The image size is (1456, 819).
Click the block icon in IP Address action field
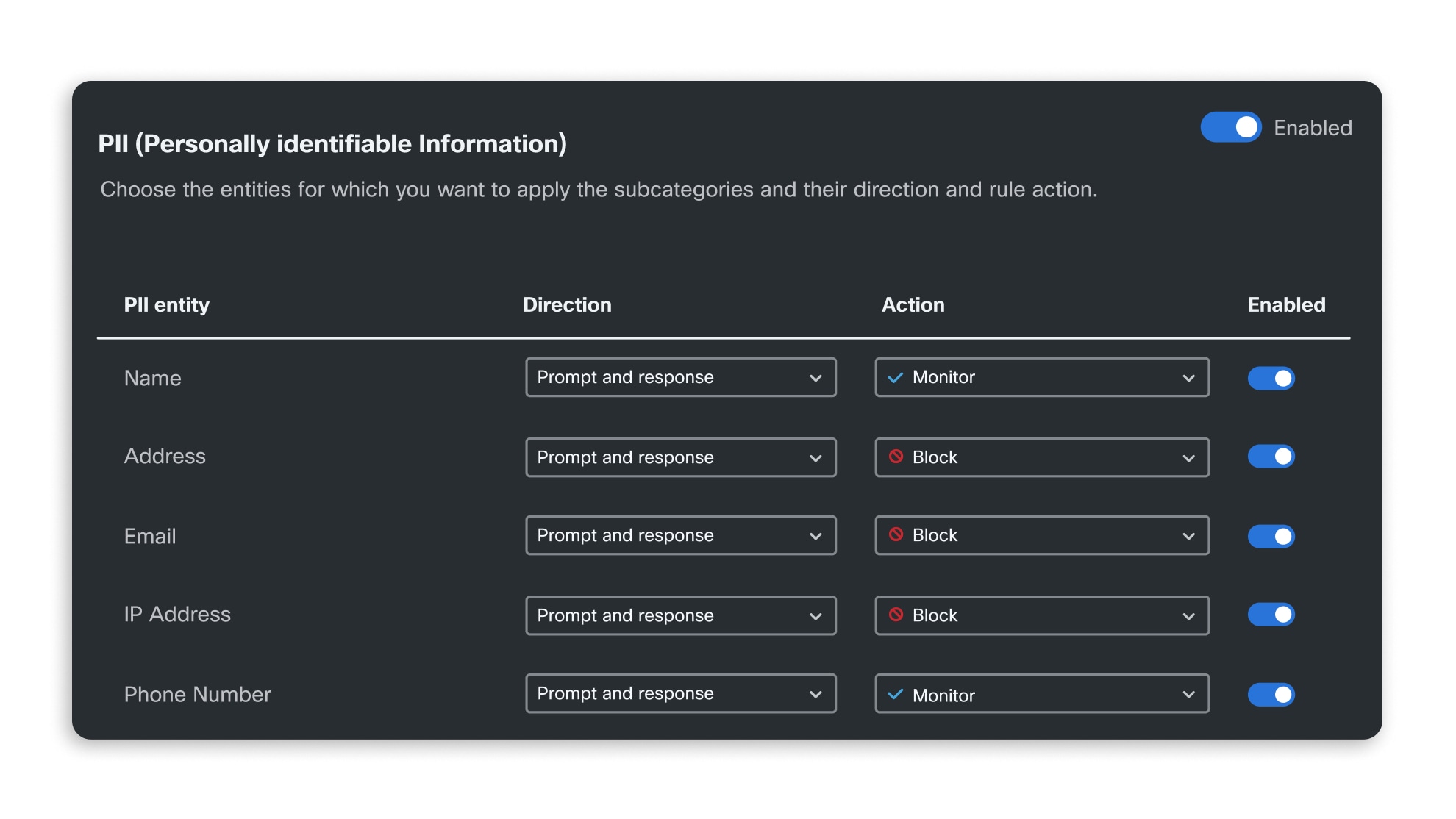896,615
